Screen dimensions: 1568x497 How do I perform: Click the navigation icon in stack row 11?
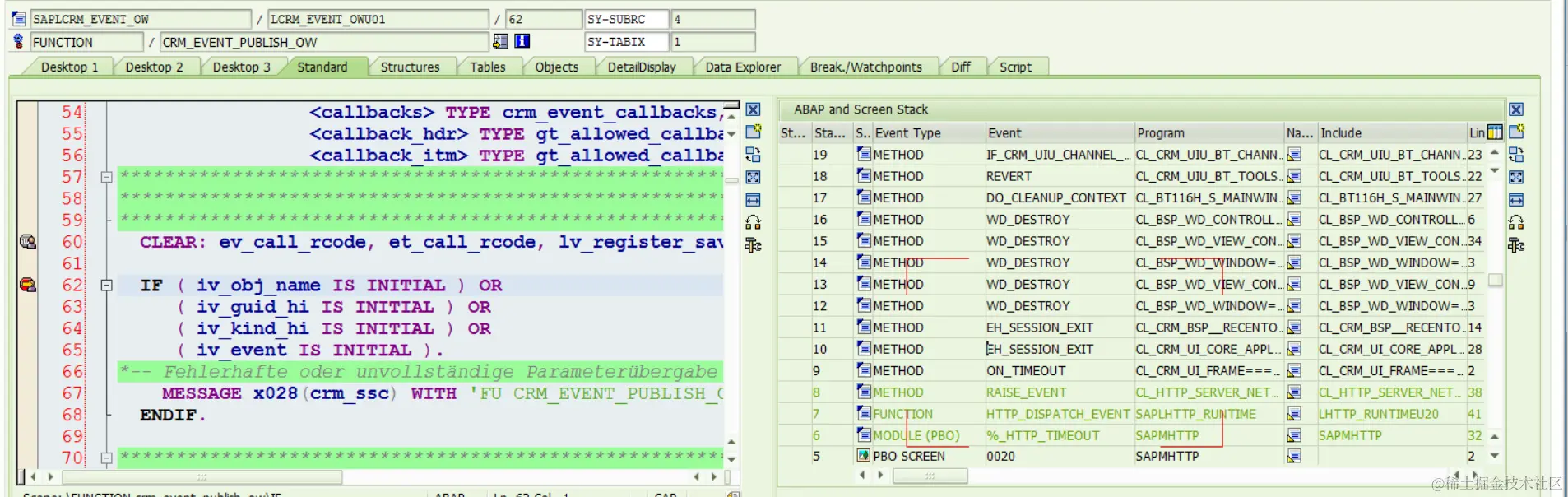tap(1294, 327)
